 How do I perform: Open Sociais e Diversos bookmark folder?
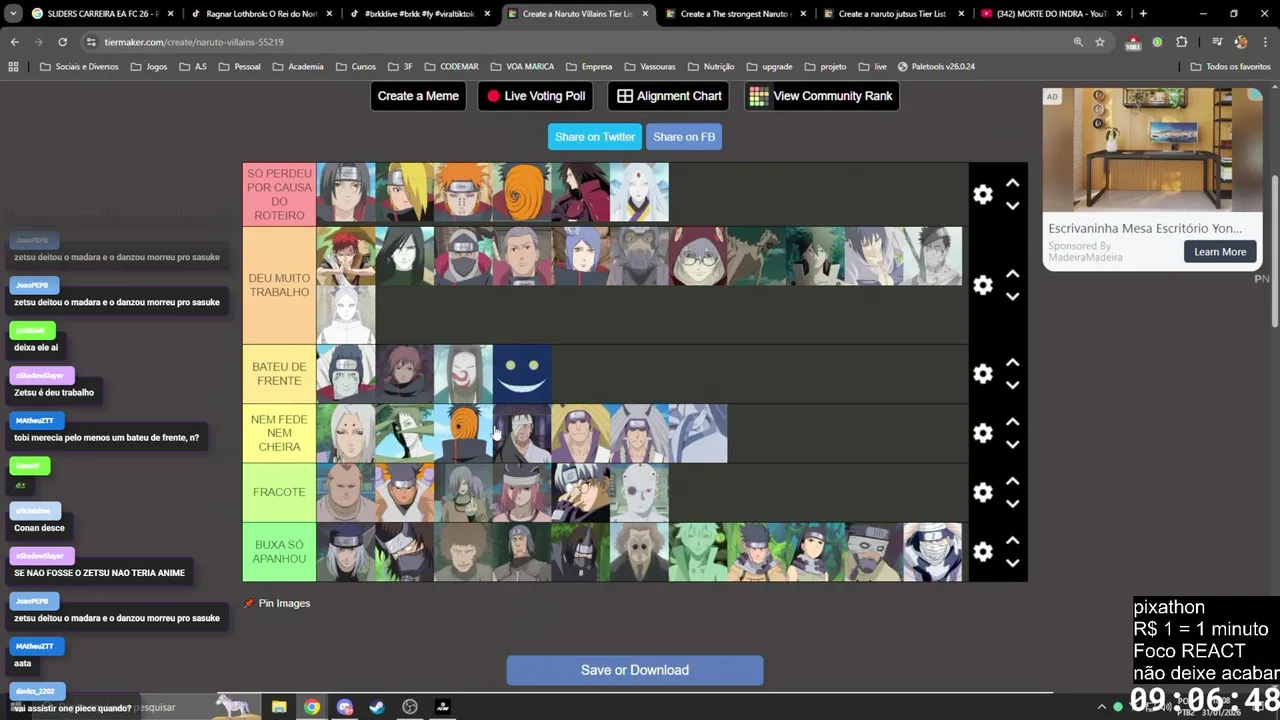tap(79, 67)
